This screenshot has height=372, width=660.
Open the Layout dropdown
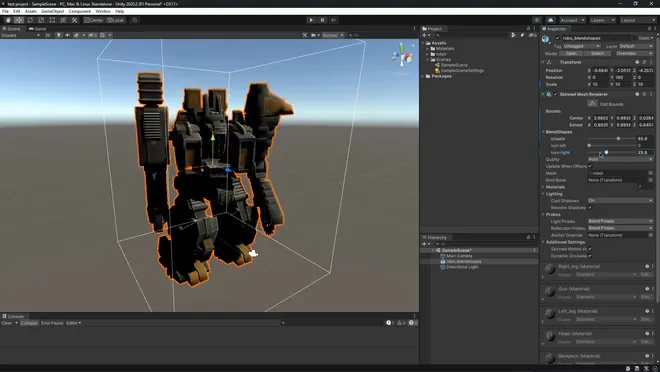pos(637,20)
